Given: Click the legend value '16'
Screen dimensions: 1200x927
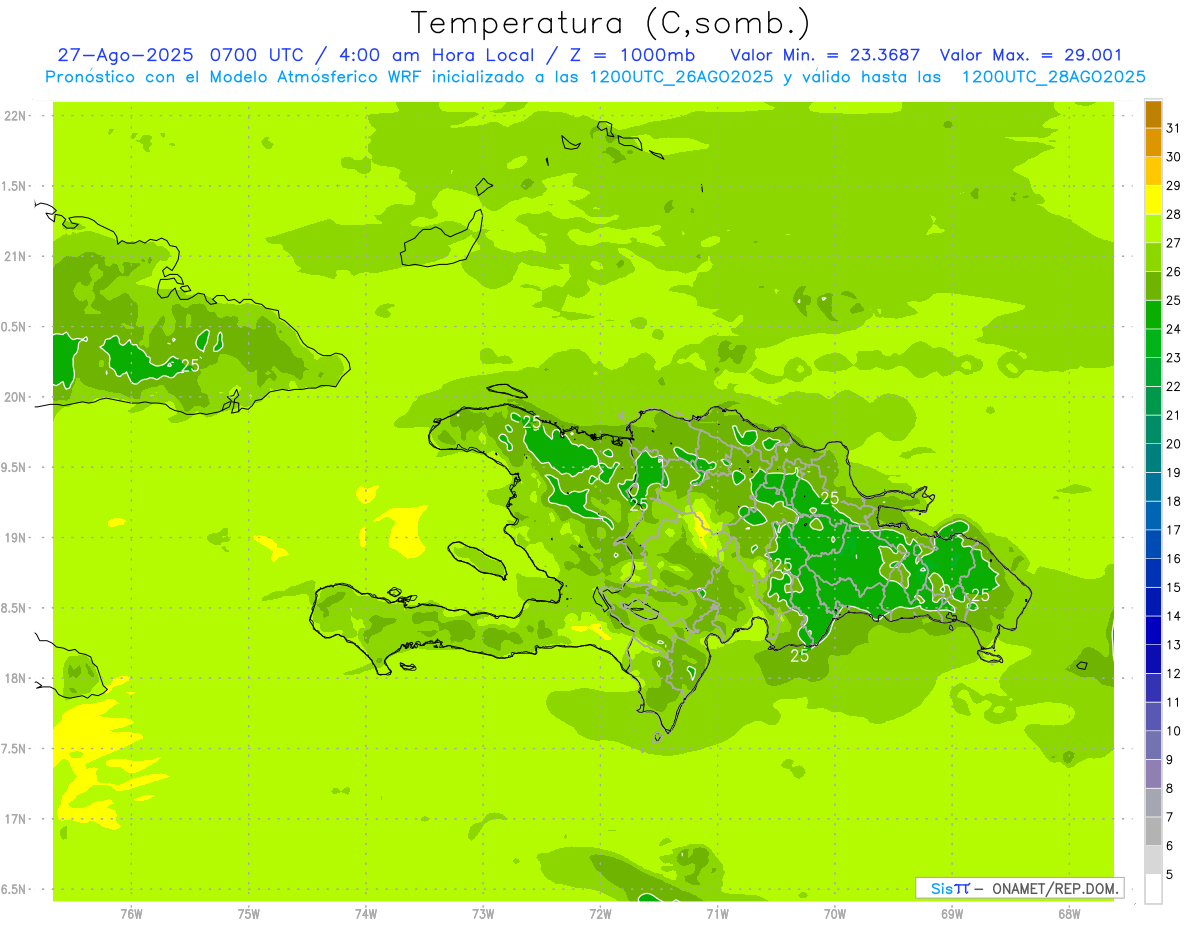Looking at the screenshot, I should (1174, 558).
